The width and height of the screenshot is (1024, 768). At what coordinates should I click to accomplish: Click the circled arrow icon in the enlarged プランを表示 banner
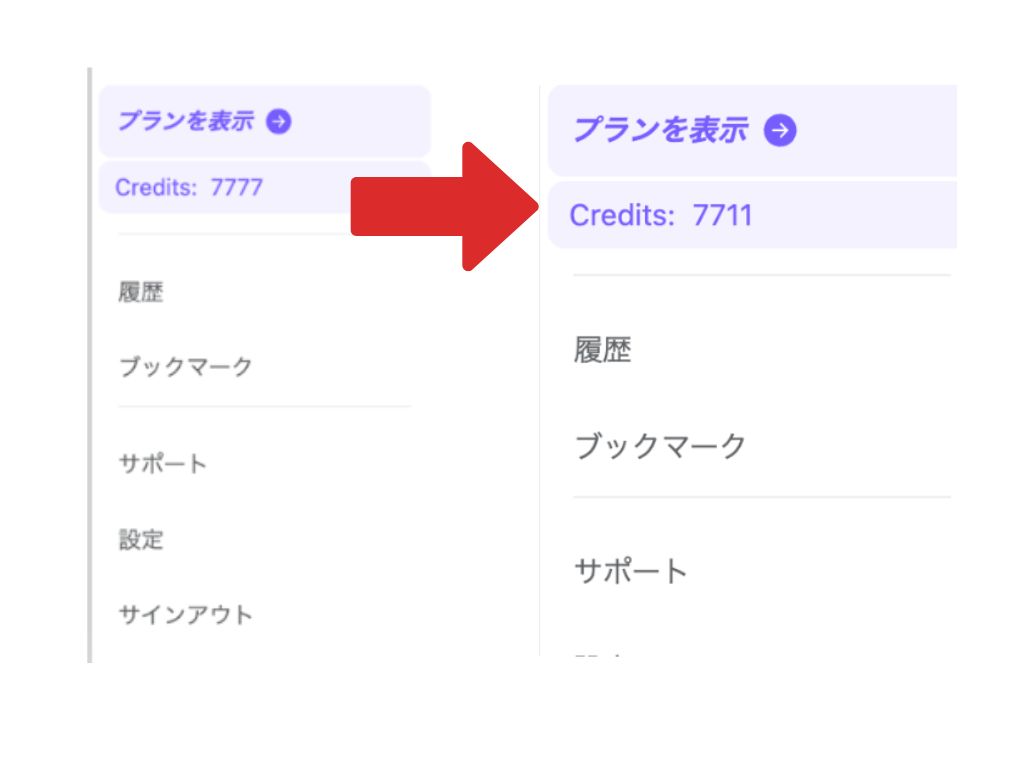point(780,130)
